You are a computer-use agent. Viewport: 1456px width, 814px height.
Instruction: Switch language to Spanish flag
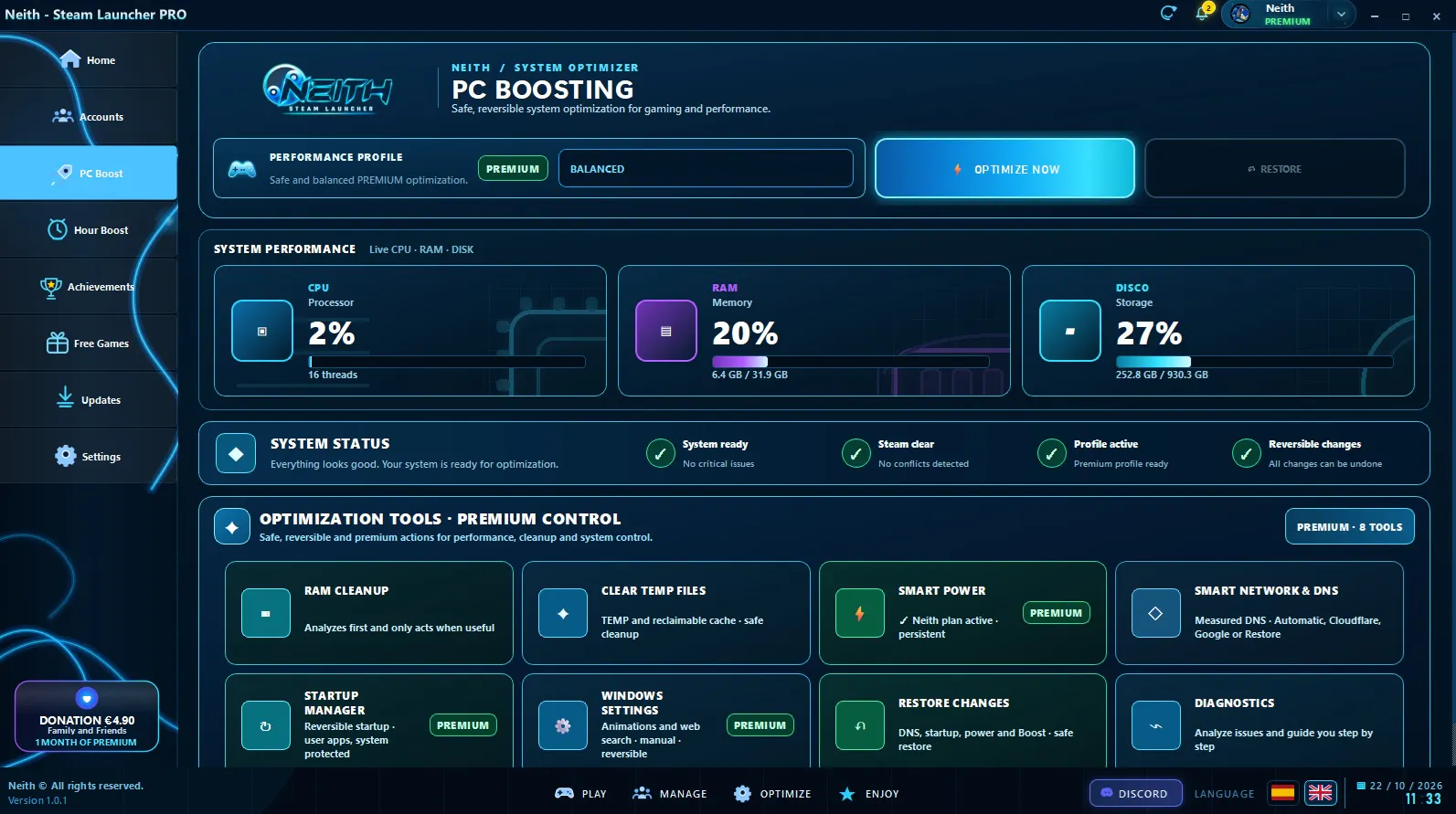point(1283,793)
